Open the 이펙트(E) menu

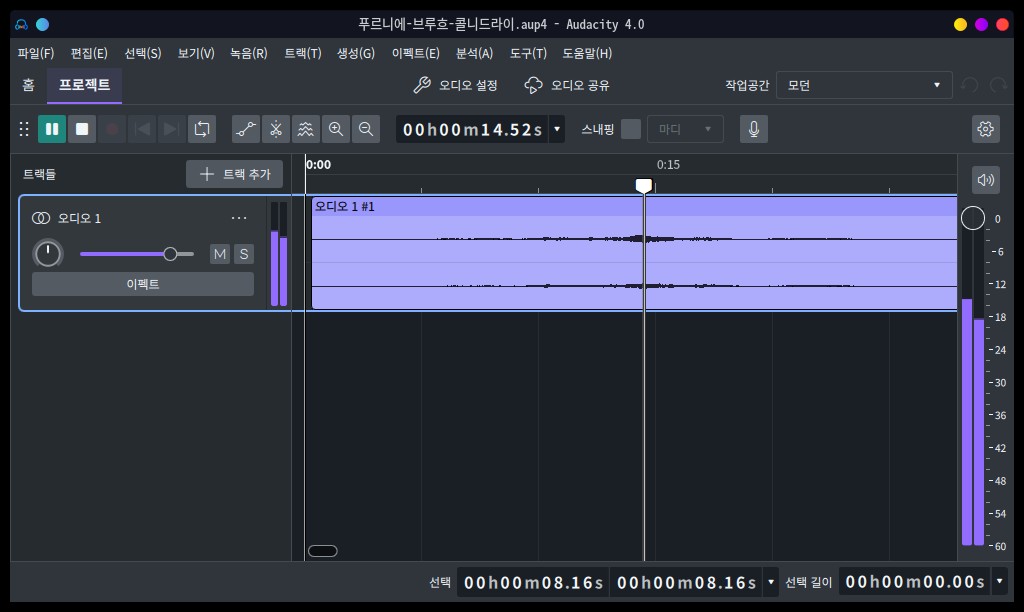[x=416, y=54]
